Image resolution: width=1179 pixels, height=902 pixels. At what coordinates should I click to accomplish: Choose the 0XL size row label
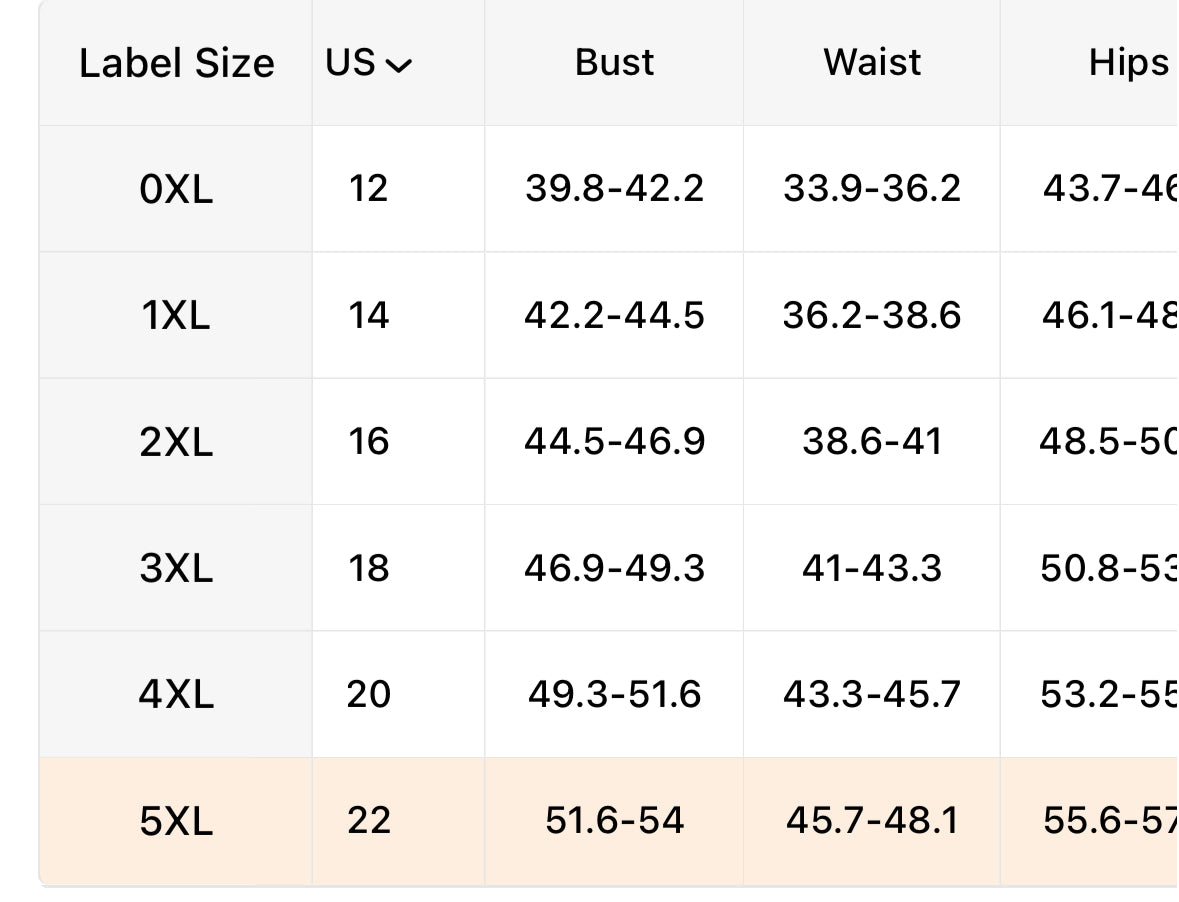pos(177,189)
